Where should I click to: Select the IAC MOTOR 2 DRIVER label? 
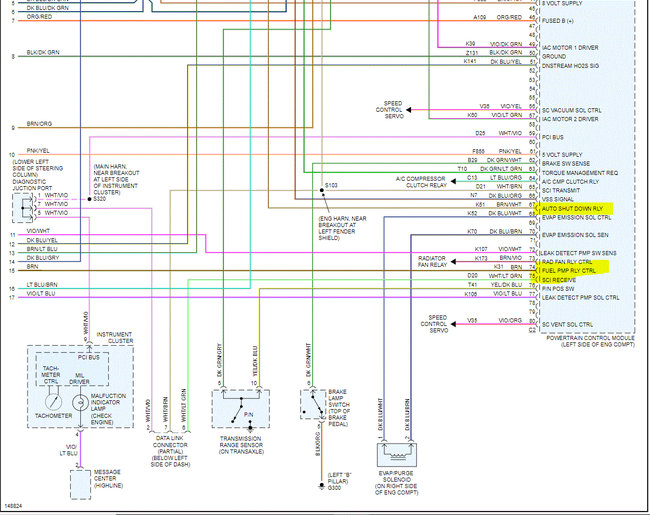coord(570,119)
